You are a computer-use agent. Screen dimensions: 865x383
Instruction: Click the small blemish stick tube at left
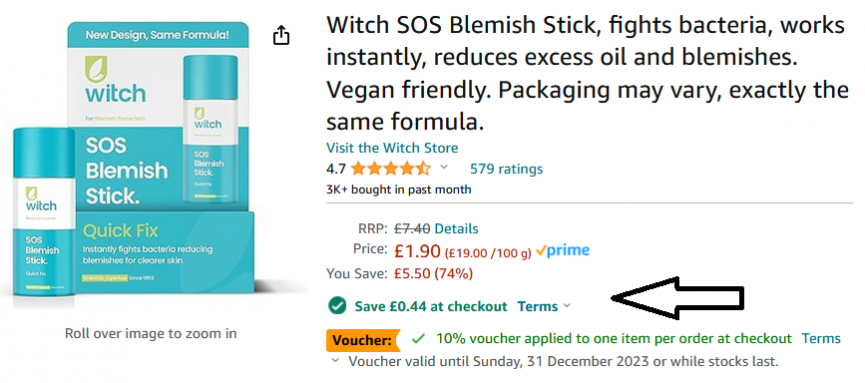pos(43,212)
